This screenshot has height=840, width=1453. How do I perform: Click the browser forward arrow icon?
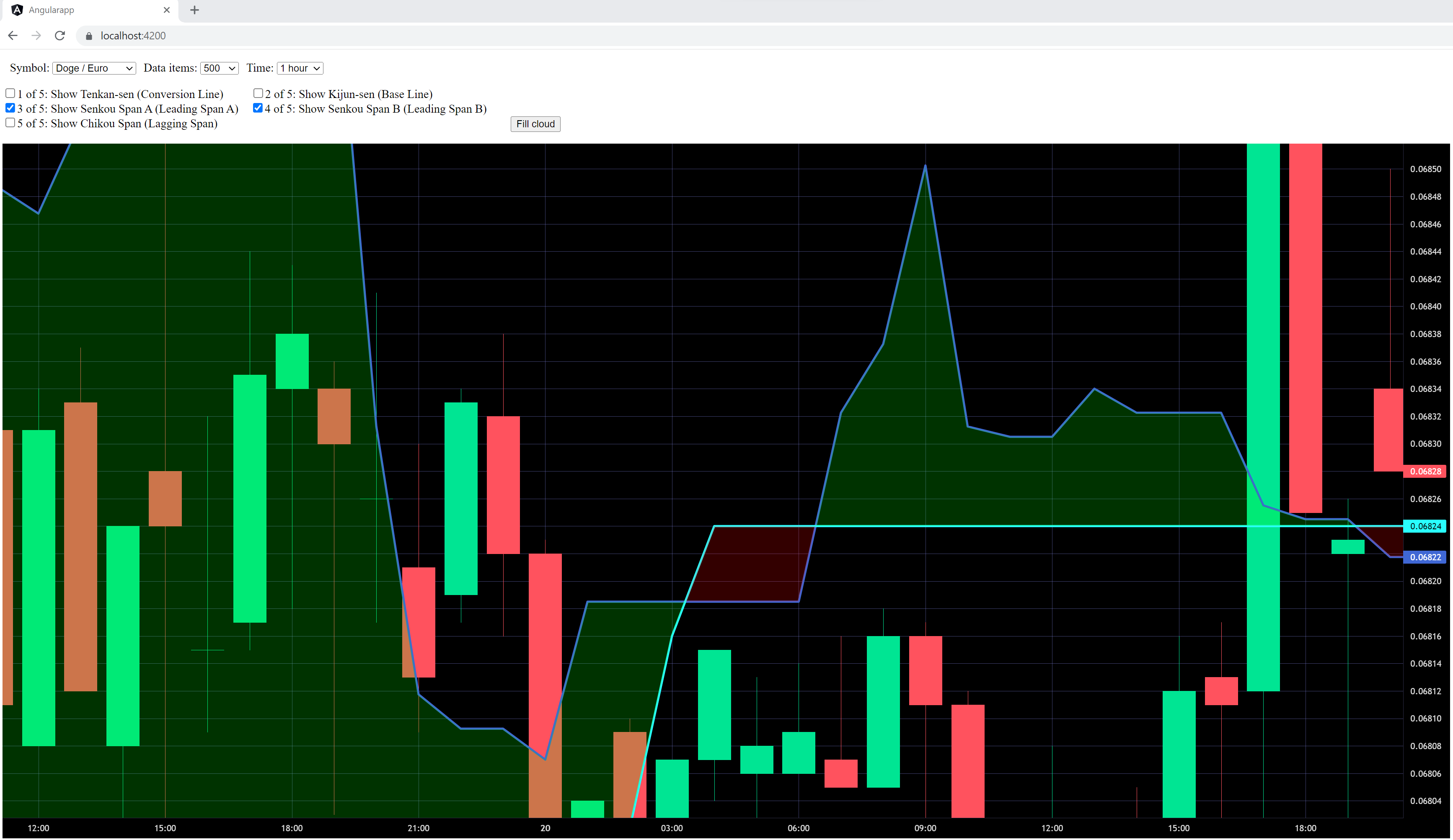pyautogui.click(x=36, y=36)
